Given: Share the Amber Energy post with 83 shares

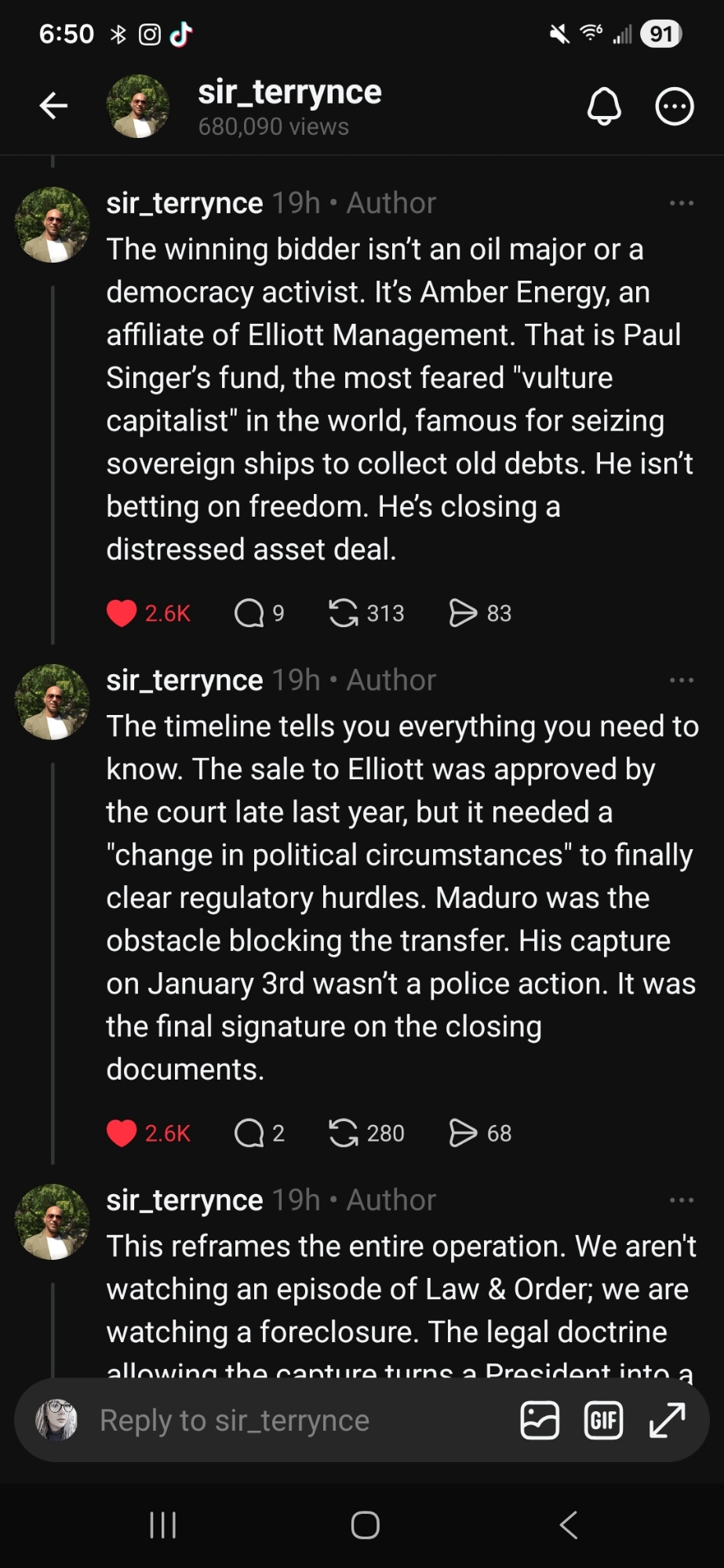Looking at the screenshot, I should click(463, 613).
